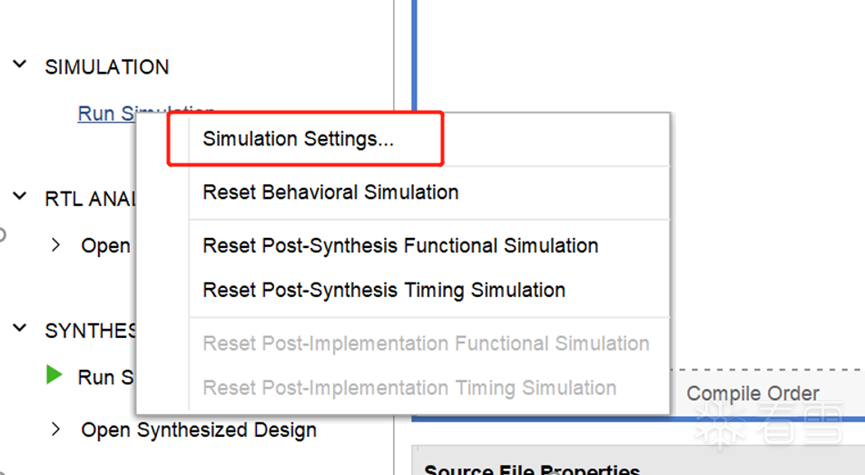Click the green Run Synthesis play icon
Screen dimensions: 865x475
55,376
